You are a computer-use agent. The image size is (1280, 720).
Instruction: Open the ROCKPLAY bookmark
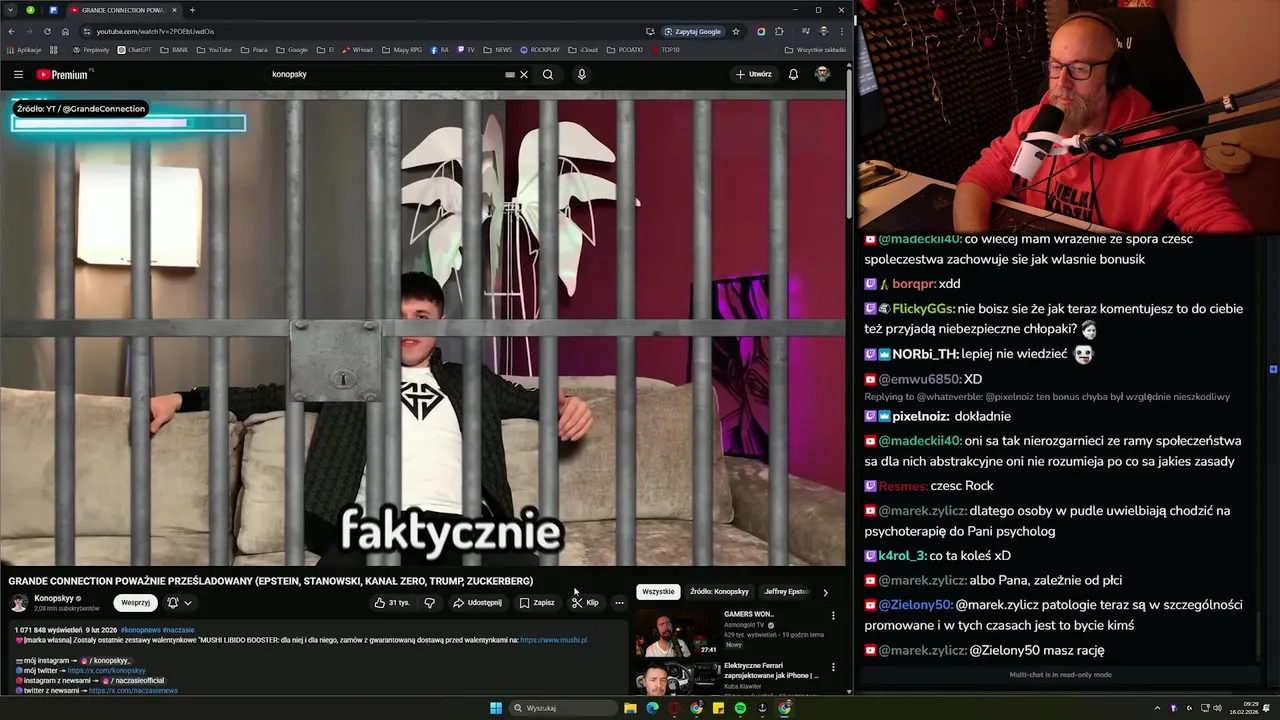(540, 49)
